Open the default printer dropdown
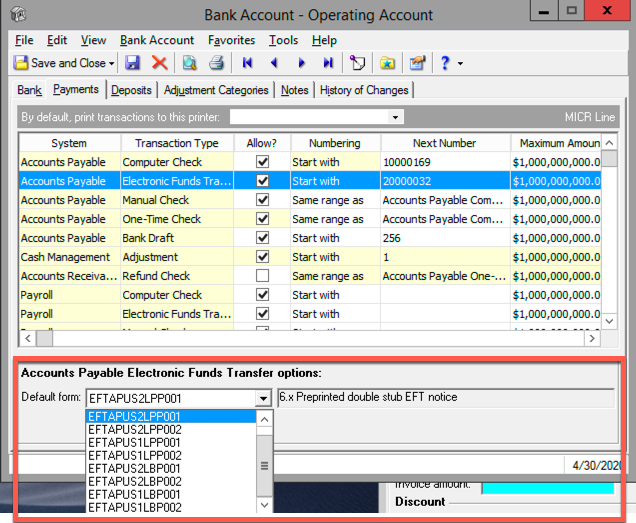This screenshot has width=636, height=523. [x=395, y=118]
